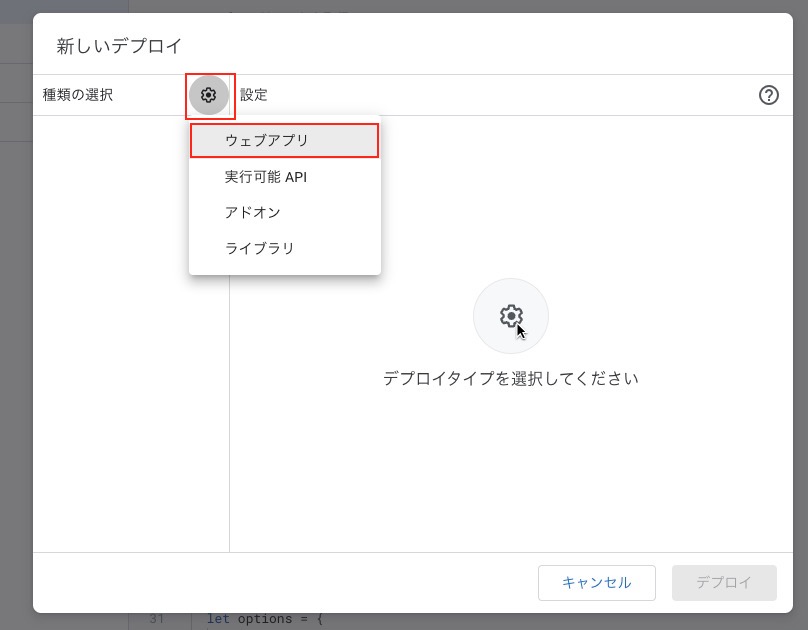Open the help question mark icon

click(x=768, y=95)
